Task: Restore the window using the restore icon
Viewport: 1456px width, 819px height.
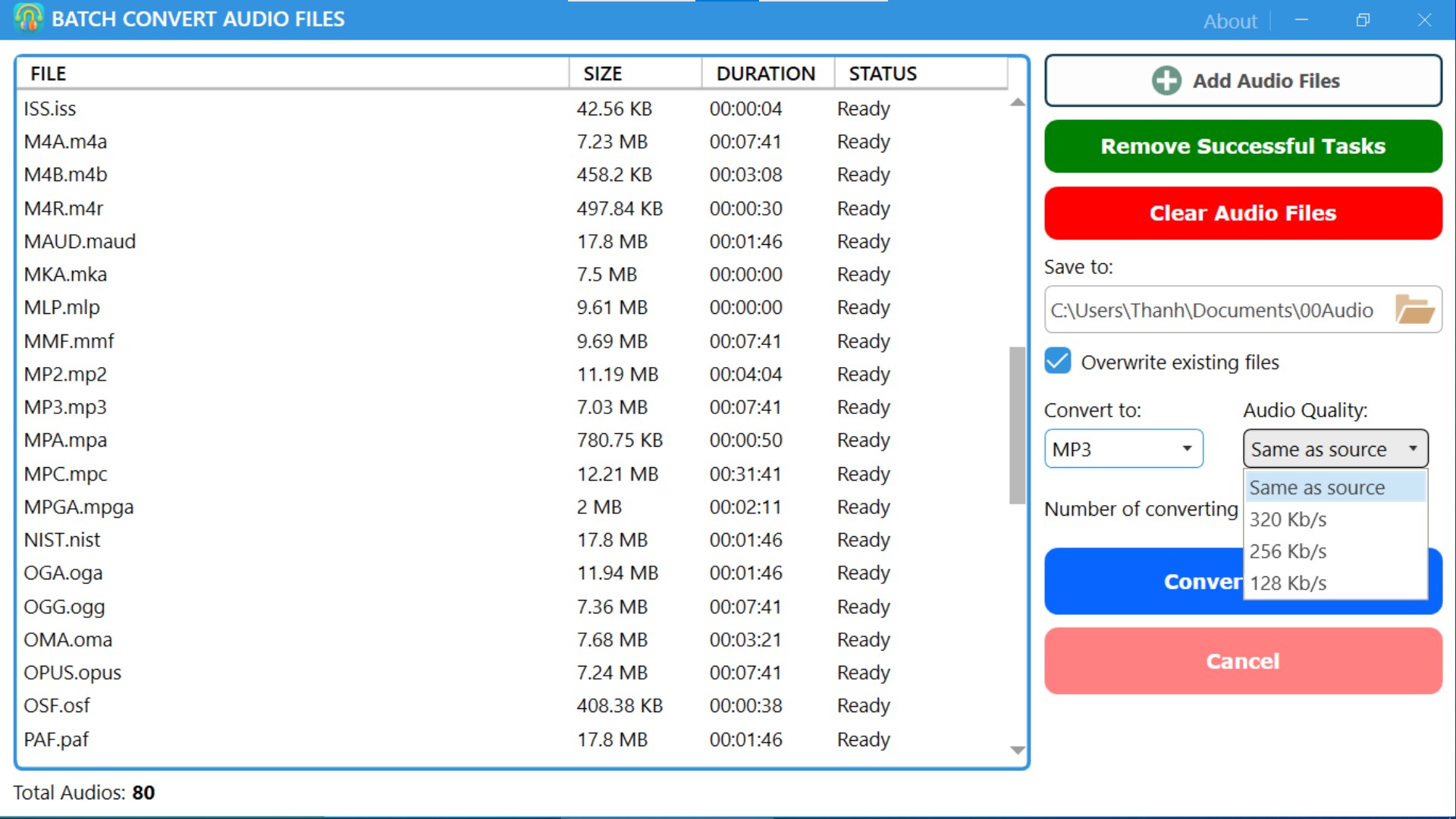Action: 1363,20
